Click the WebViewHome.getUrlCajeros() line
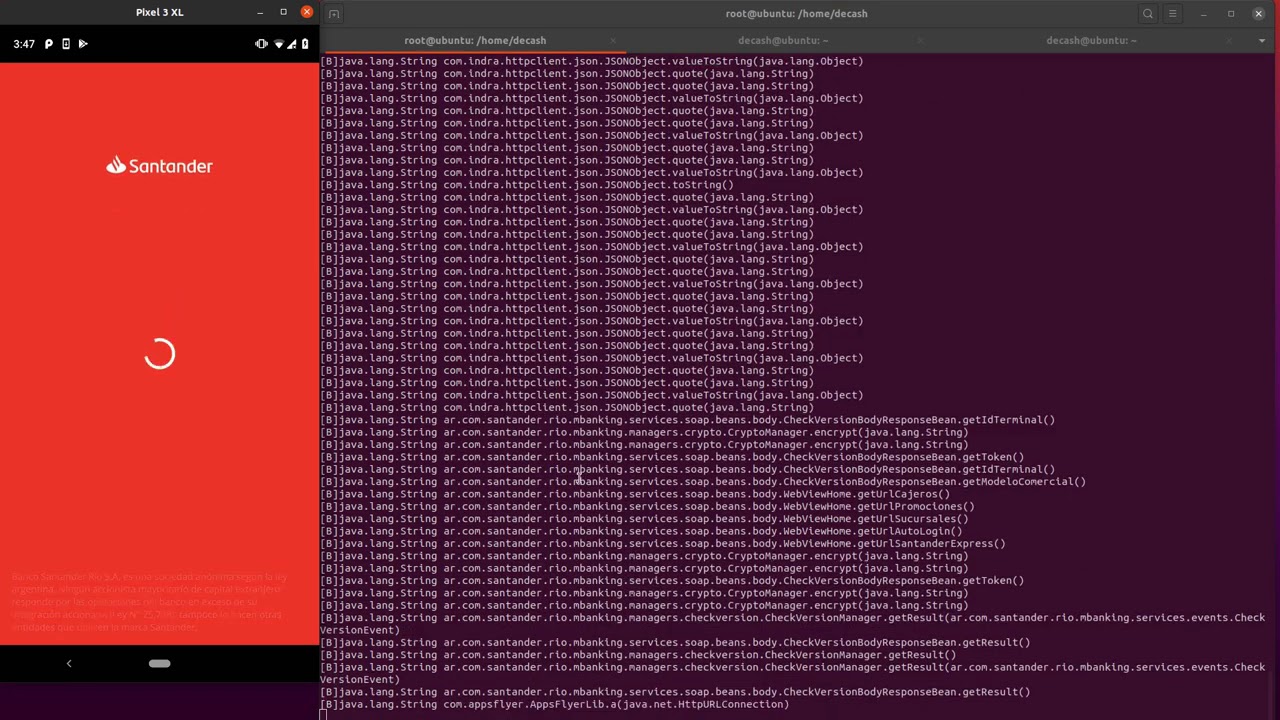The height and width of the screenshot is (720, 1280). tap(635, 494)
